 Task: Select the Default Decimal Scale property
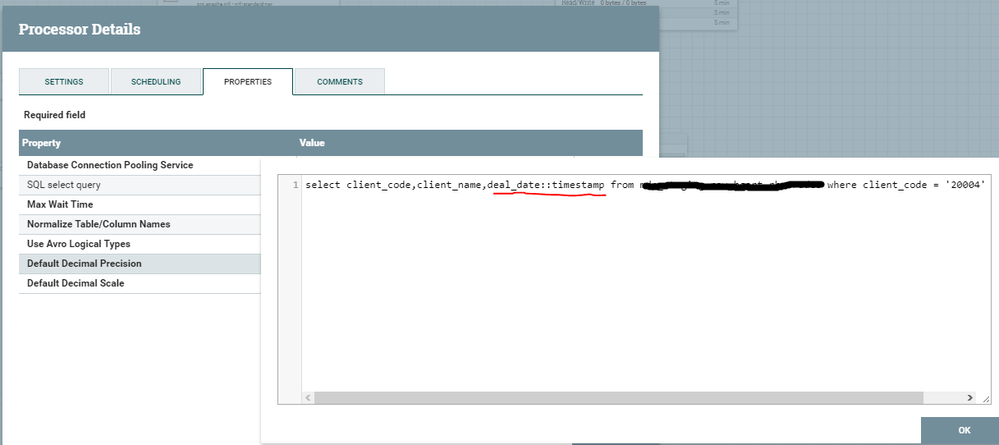tap(140, 284)
